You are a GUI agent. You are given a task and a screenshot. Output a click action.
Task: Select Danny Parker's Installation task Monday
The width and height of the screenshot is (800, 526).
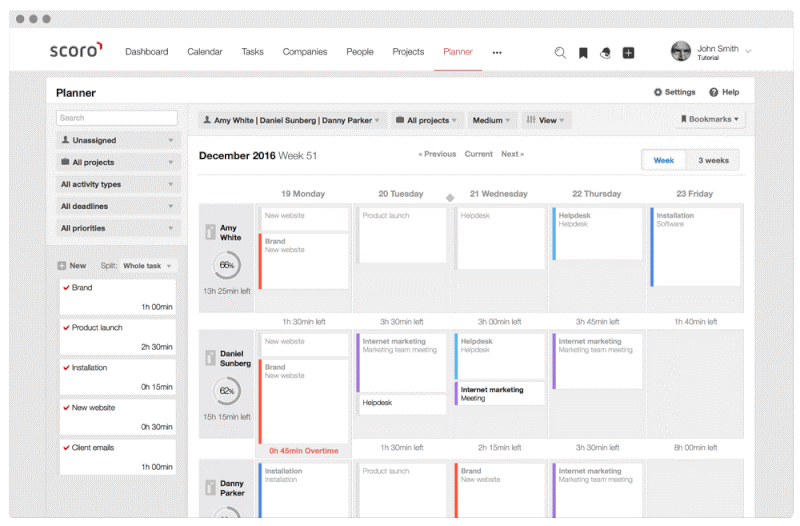pos(304,490)
